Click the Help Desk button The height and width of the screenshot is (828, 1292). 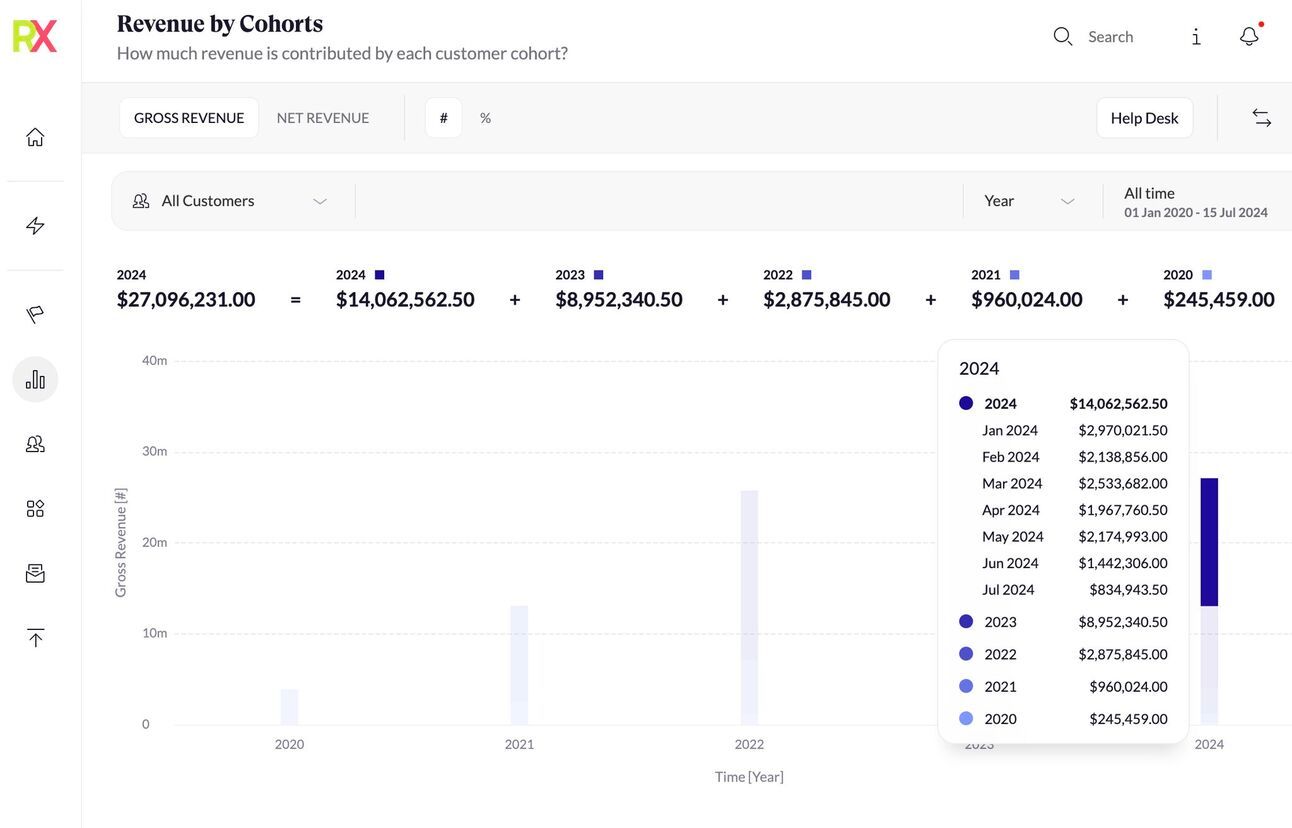pos(1144,118)
